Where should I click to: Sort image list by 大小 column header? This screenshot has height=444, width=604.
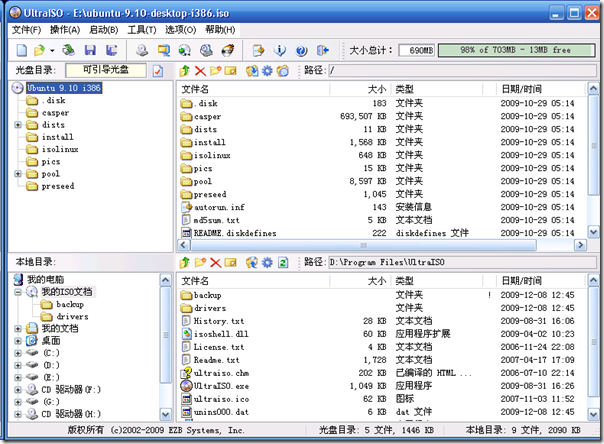click(361, 89)
